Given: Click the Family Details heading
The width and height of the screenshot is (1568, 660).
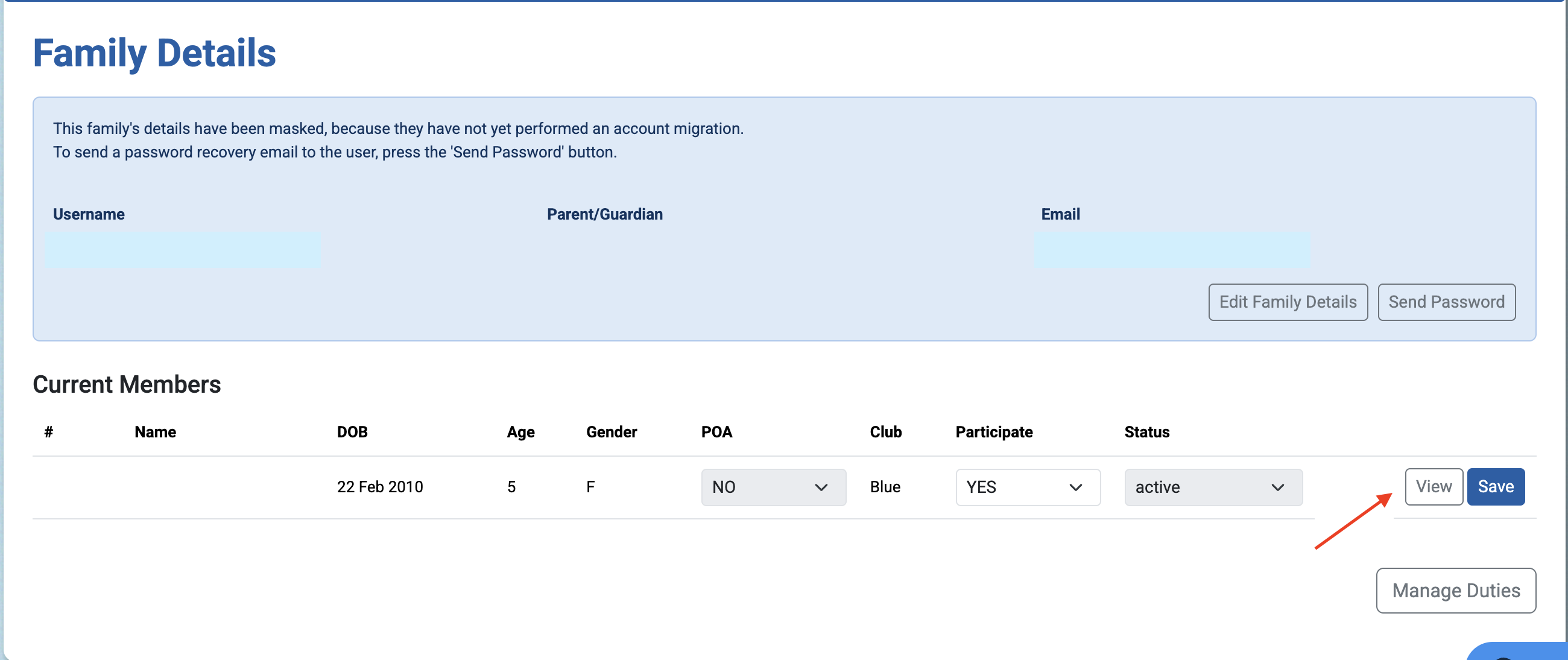Looking at the screenshot, I should pyautogui.click(x=154, y=53).
